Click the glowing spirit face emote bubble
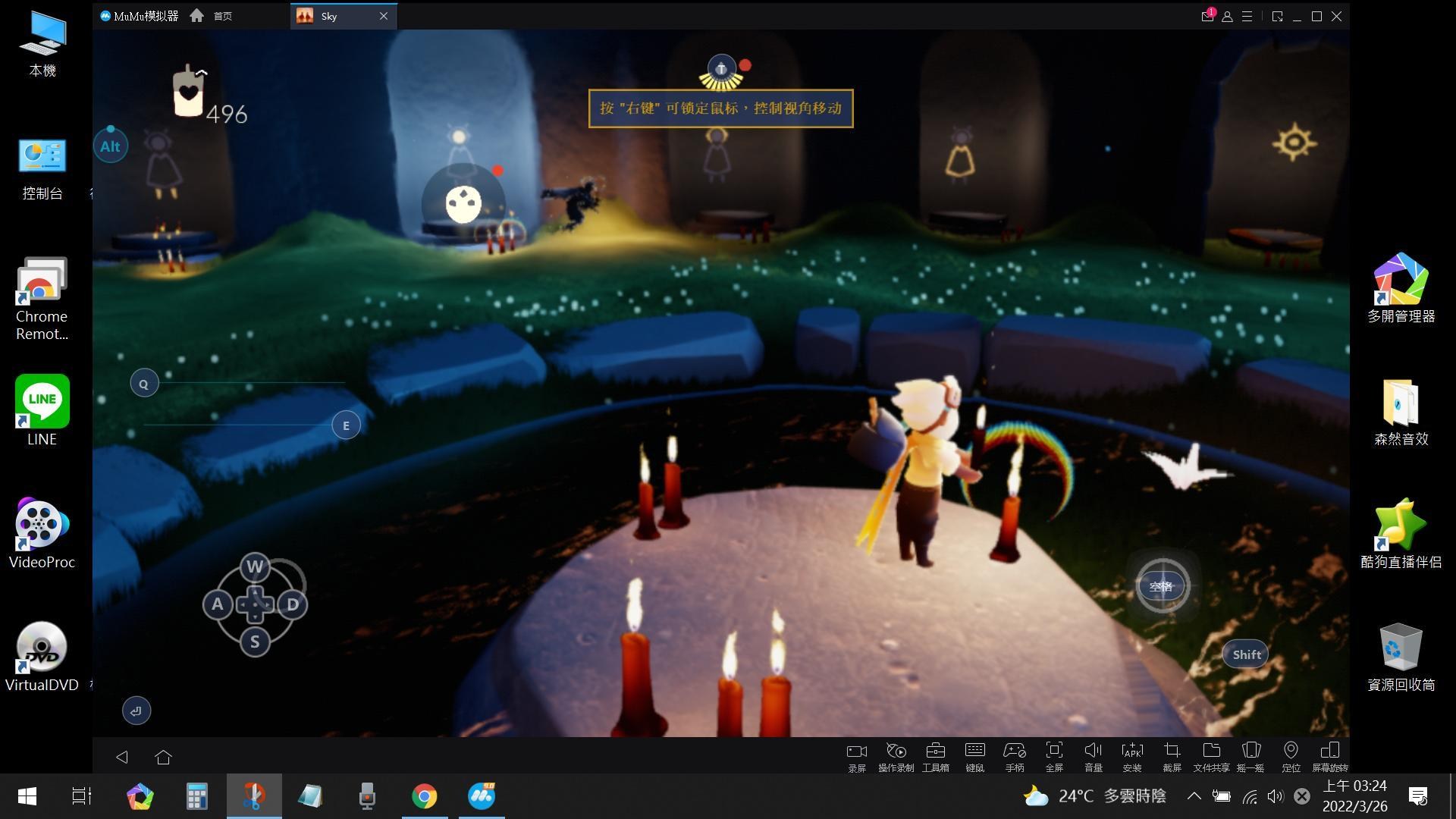The image size is (1456, 819). click(x=463, y=203)
